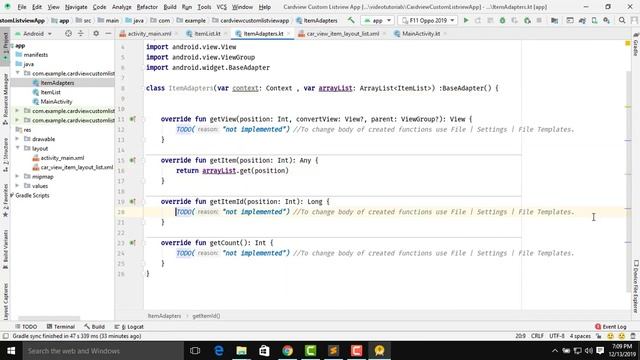Open Google Chrome from taskbar
640x360 pixels.
[x=287, y=351]
